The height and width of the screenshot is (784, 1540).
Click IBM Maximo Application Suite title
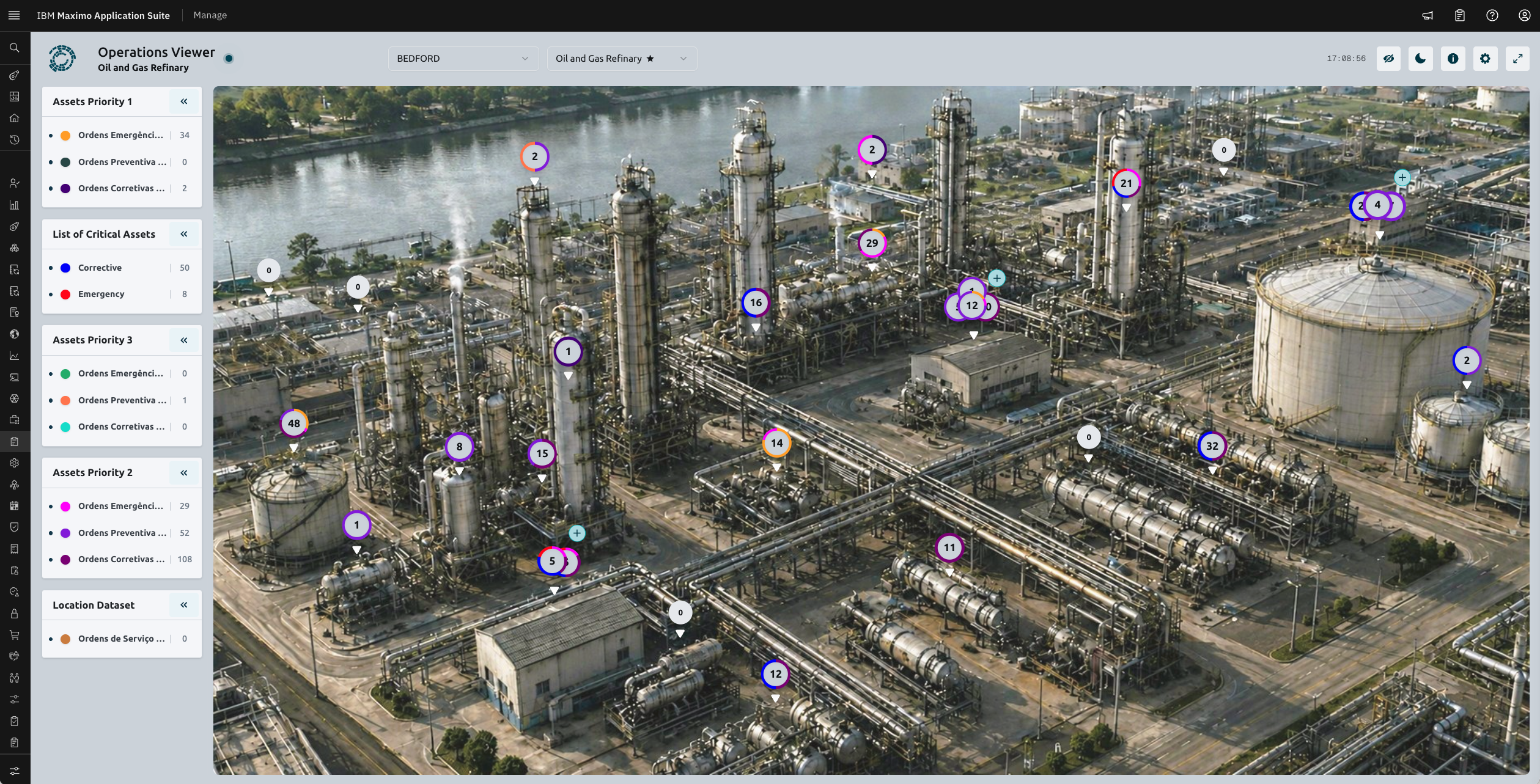click(103, 15)
